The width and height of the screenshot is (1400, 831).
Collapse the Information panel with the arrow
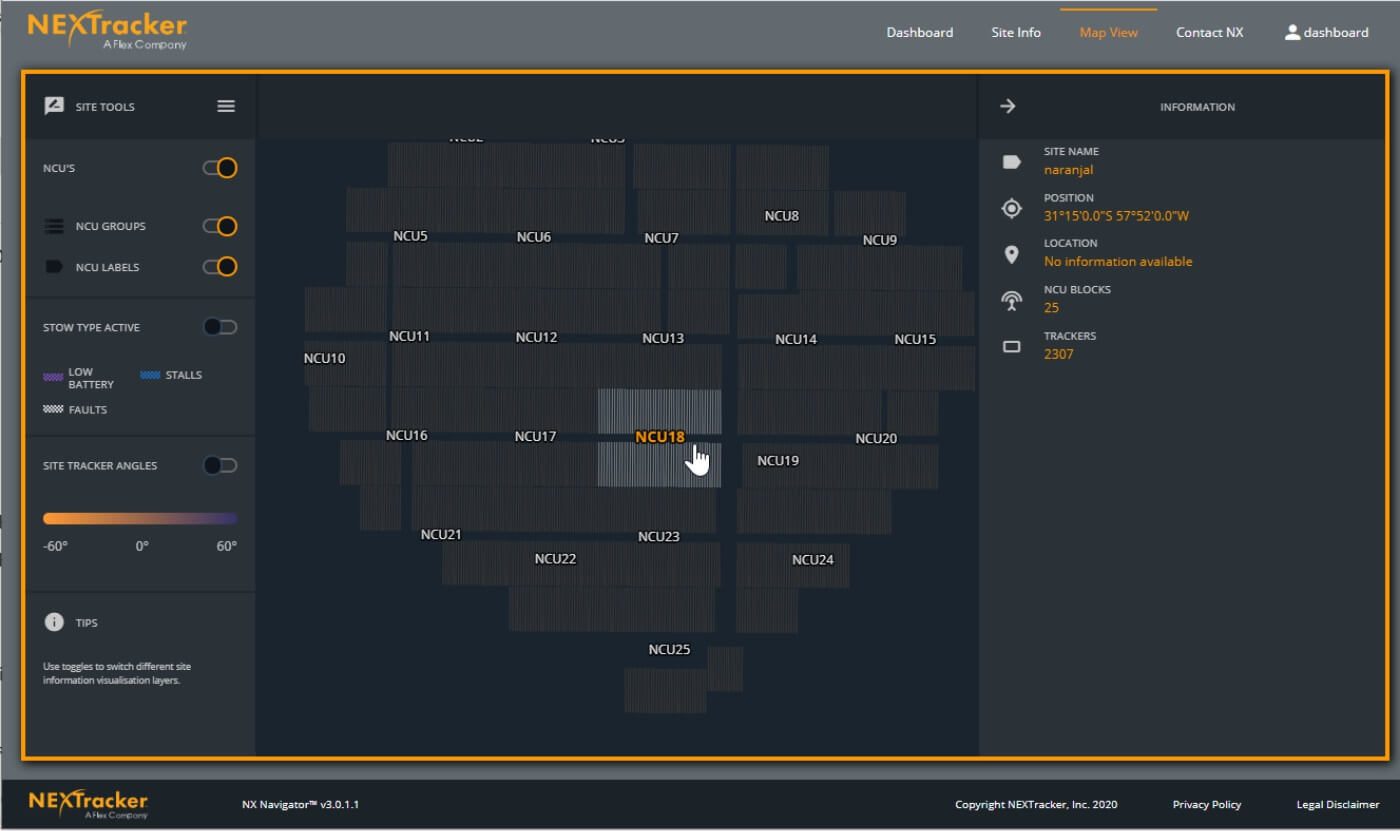(1008, 106)
